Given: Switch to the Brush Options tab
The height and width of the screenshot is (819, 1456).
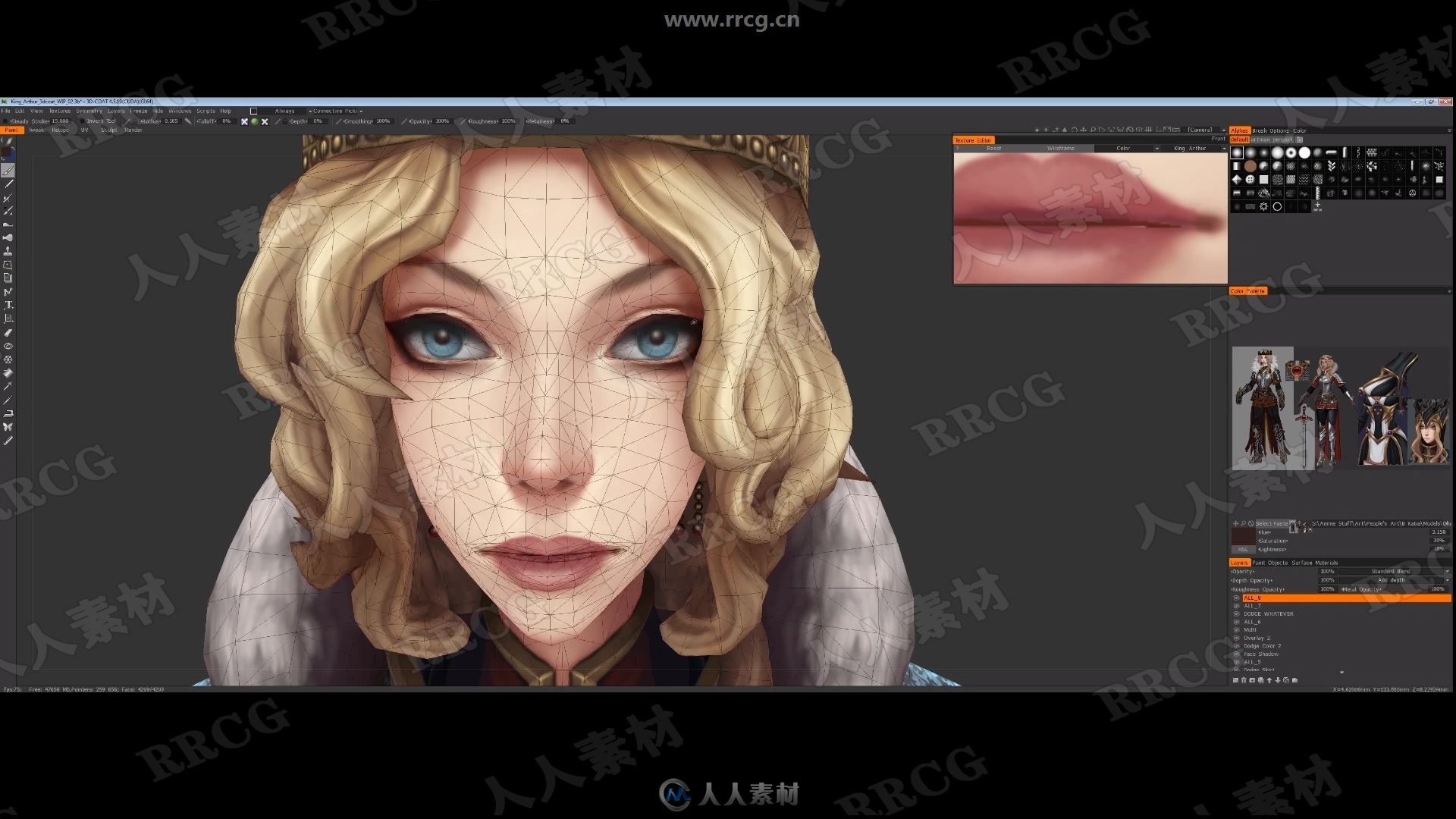Looking at the screenshot, I should coord(1270,130).
